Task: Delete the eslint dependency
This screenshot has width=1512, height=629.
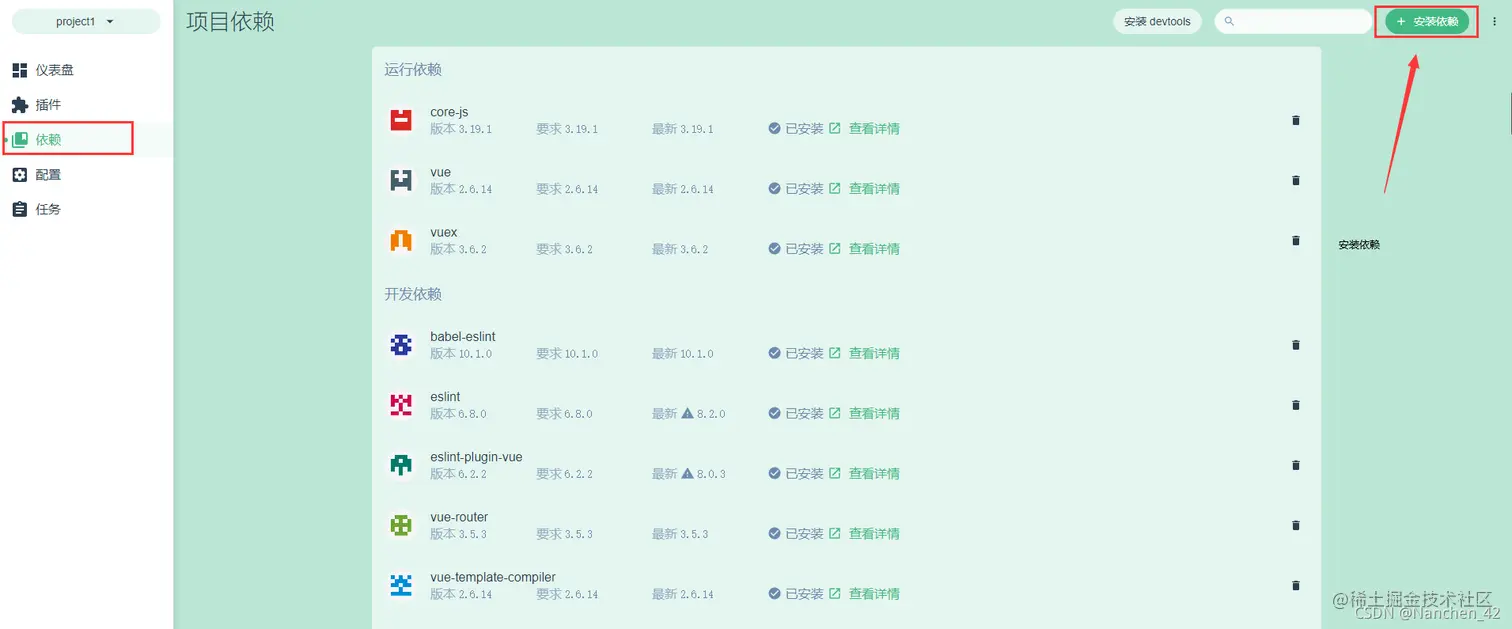Action: pos(1296,405)
